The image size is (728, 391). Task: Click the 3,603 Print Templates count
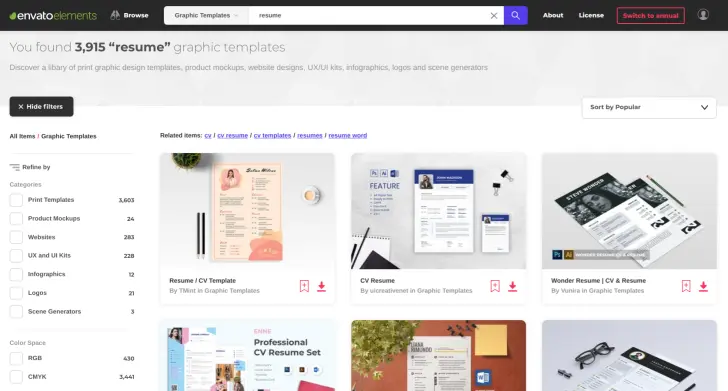[126, 200]
